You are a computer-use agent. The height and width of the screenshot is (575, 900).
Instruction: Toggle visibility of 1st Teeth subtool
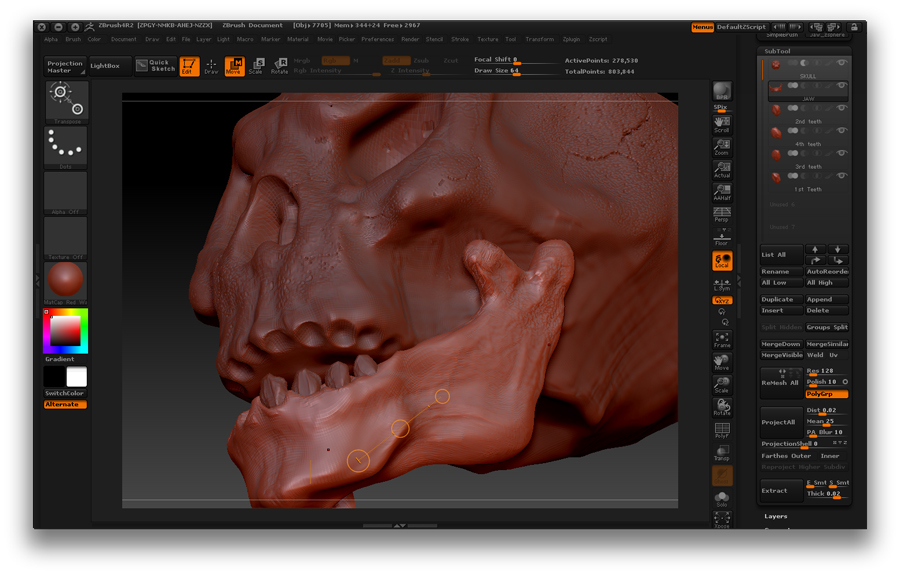click(841, 176)
